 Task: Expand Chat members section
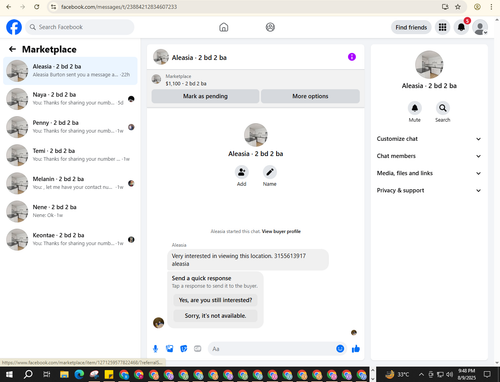(429, 156)
